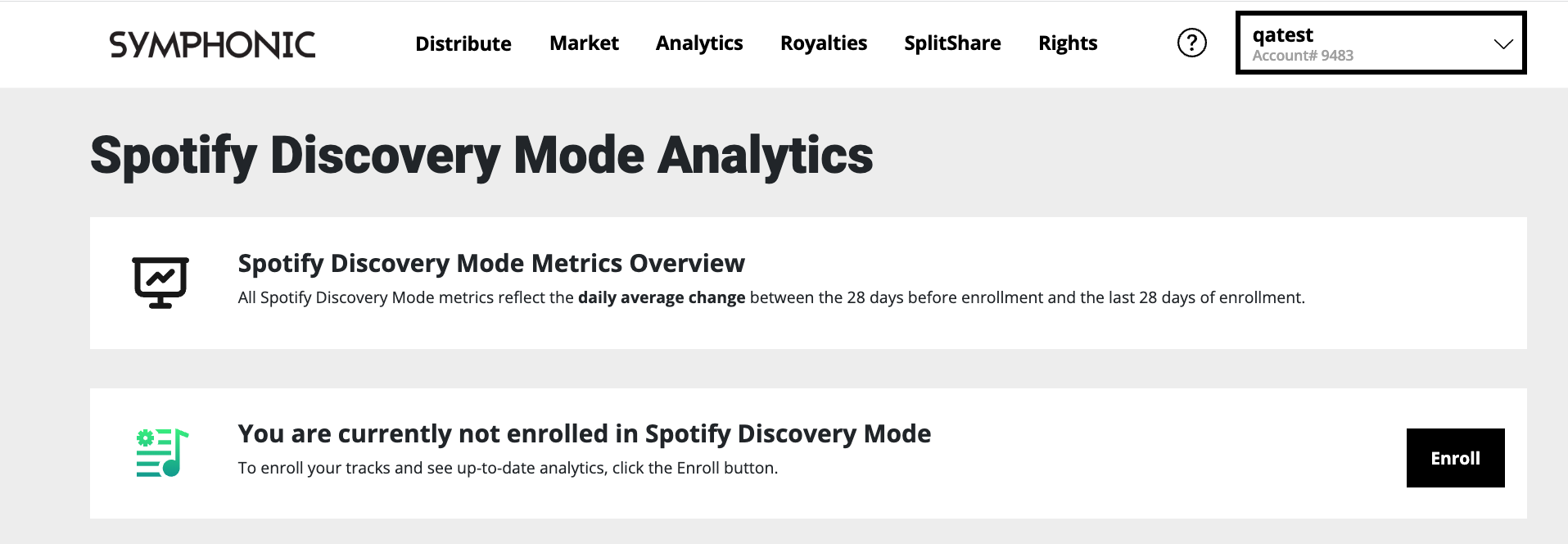This screenshot has height=544, width=1568.
Task: Click the Account# 9483 label
Action: click(1303, 56)
